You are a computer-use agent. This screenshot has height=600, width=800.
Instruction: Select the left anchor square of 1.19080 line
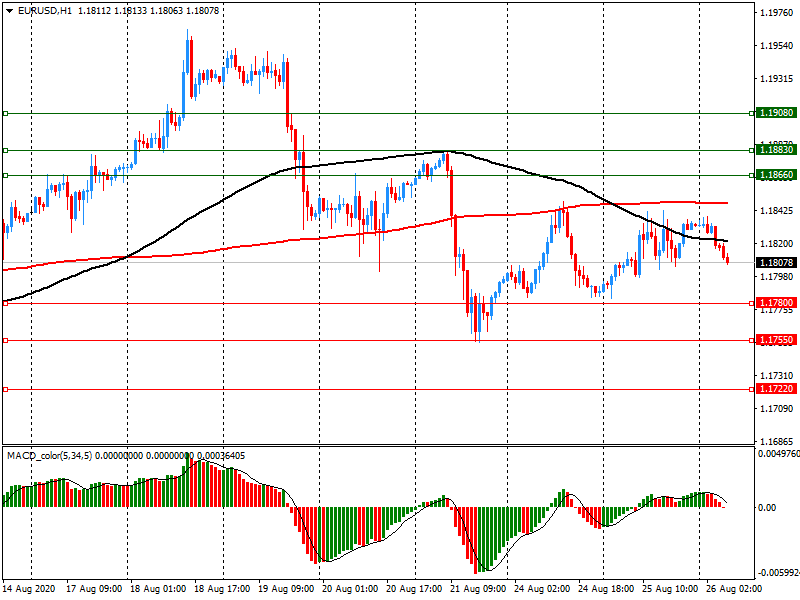(6, 113)
